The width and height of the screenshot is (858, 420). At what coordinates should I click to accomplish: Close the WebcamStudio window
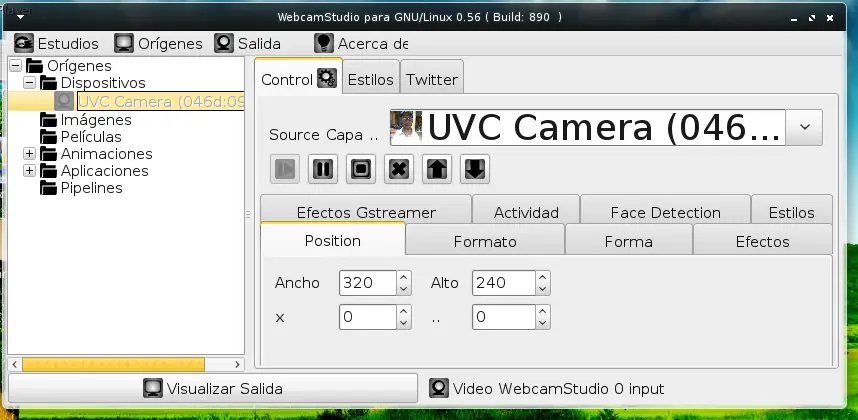(830, 18)
